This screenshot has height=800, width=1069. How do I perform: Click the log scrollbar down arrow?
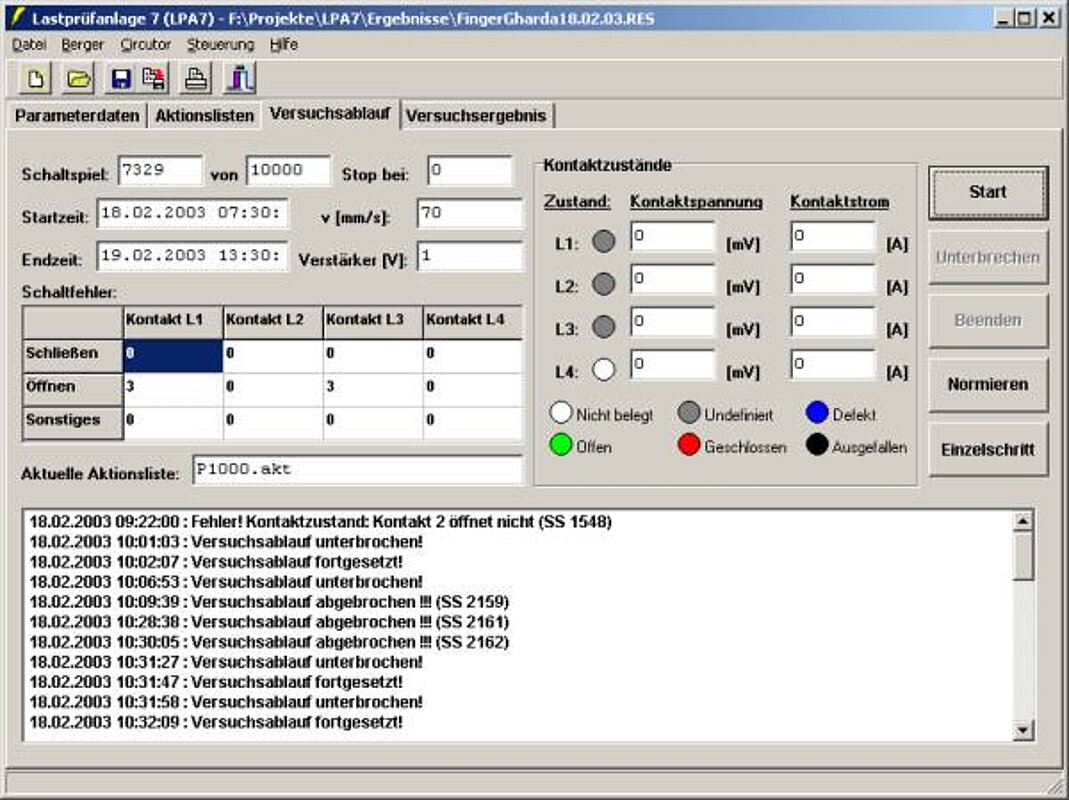(1023, 730)
